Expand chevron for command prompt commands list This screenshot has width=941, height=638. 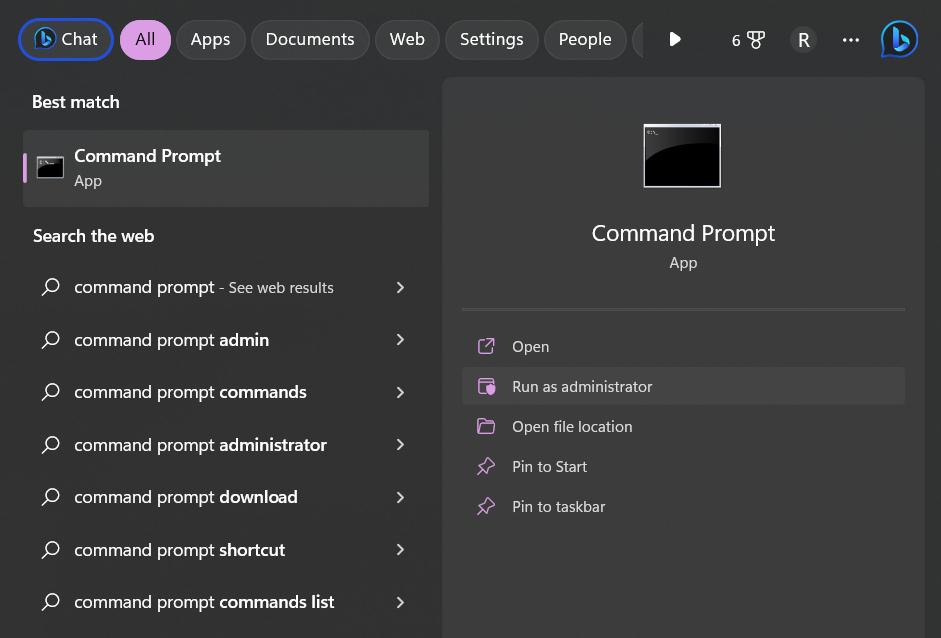[x=400, y=603]
